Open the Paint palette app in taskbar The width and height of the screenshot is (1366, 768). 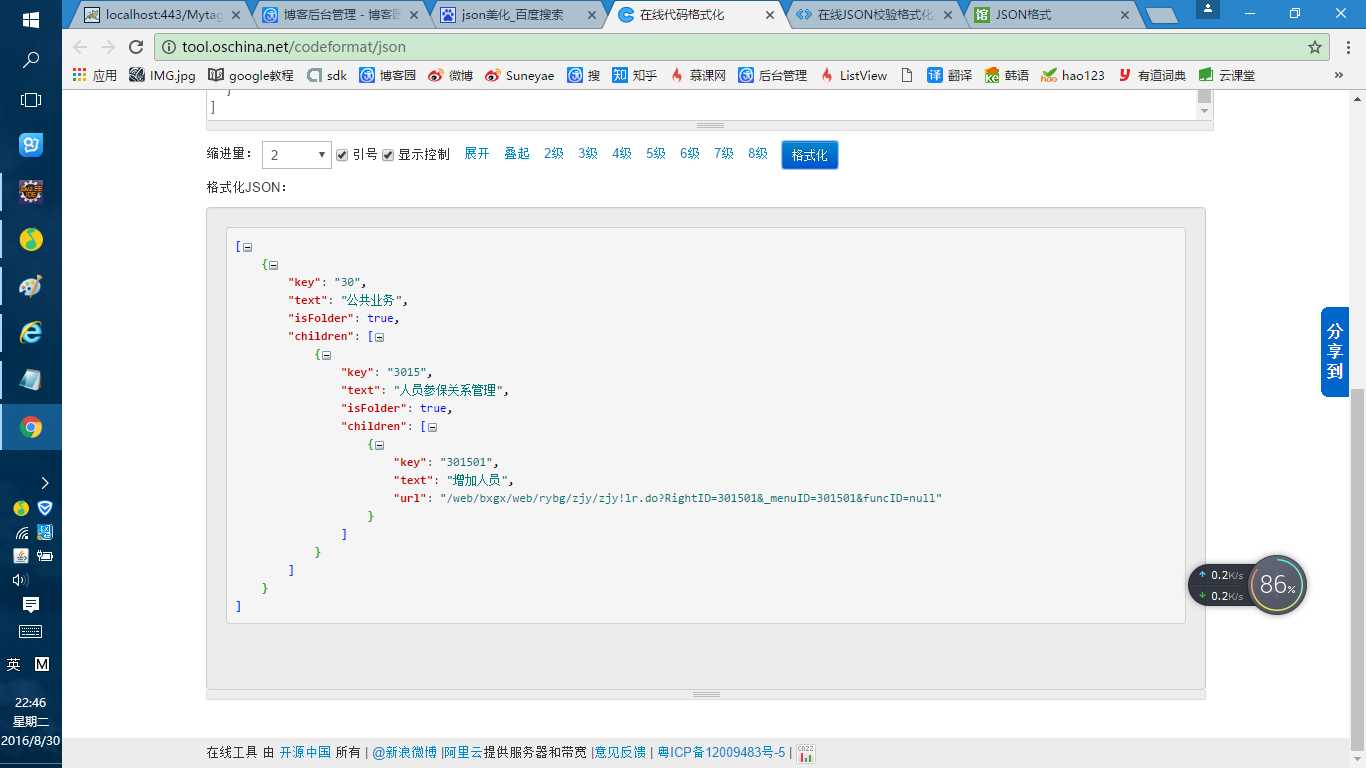(x=31, y=286)
